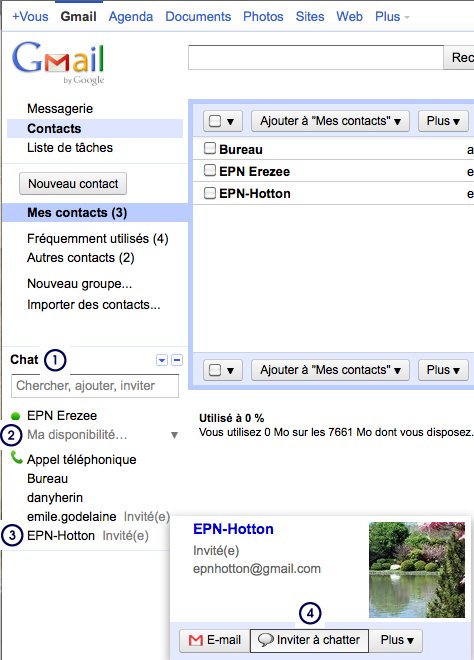Open Plus menu in top navigation bar
The height and width of the screenshot is (660, 474).
pyautogui.click(x=391, y=16)
